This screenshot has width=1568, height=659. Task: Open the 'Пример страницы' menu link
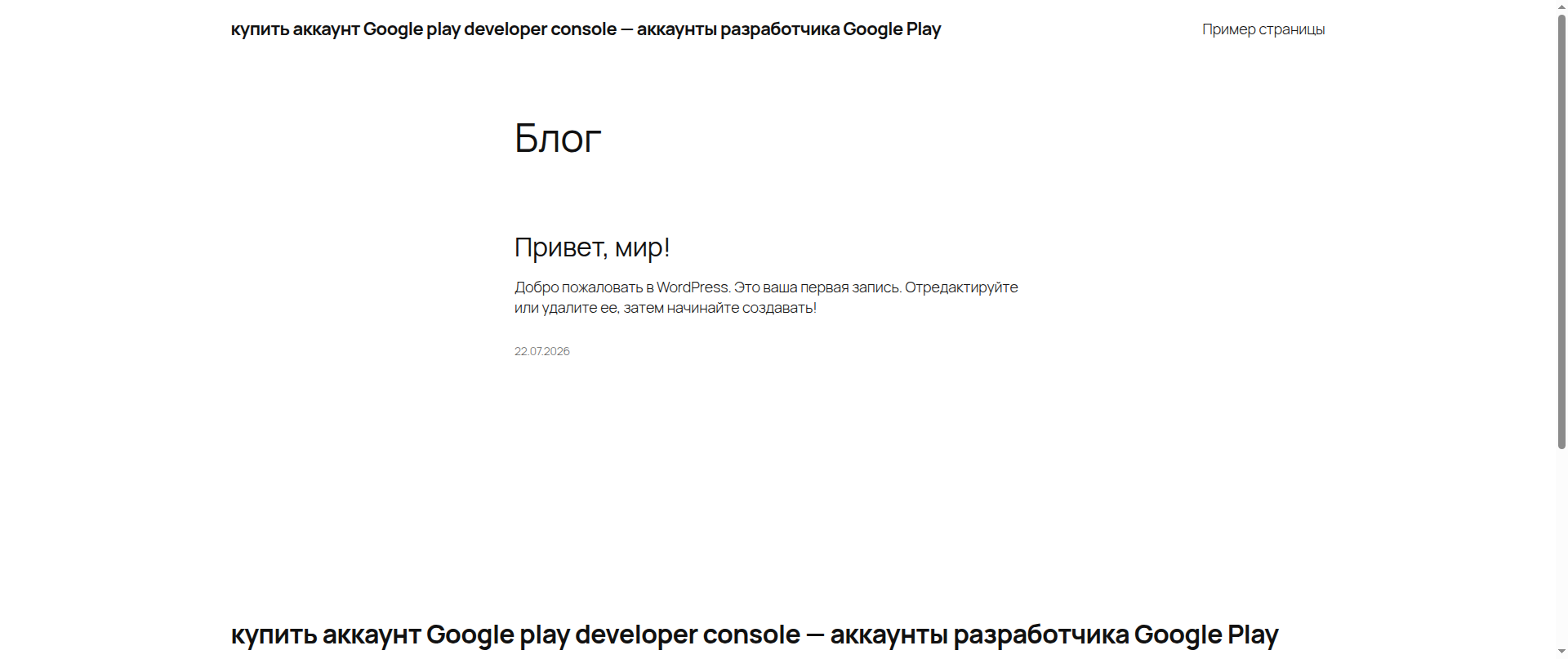tap(1263, 29)
